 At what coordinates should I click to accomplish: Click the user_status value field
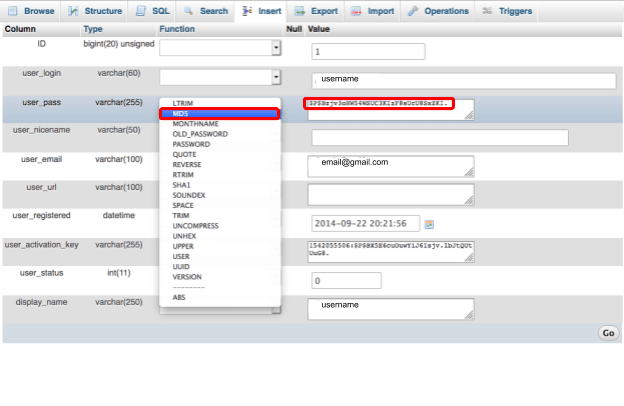click(346, 281)
